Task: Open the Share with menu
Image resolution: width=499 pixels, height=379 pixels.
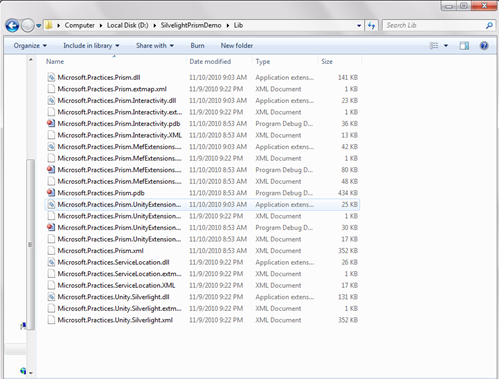Action: click(x=155, y=46)
